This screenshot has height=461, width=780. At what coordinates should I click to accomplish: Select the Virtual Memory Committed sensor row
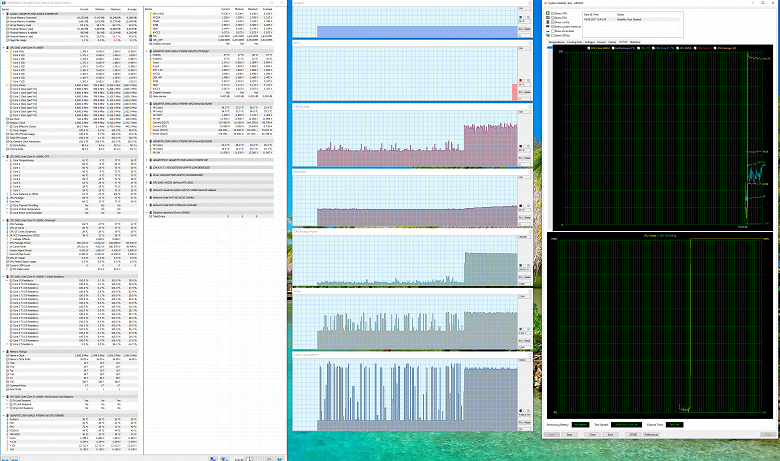[x=69, y=17]
